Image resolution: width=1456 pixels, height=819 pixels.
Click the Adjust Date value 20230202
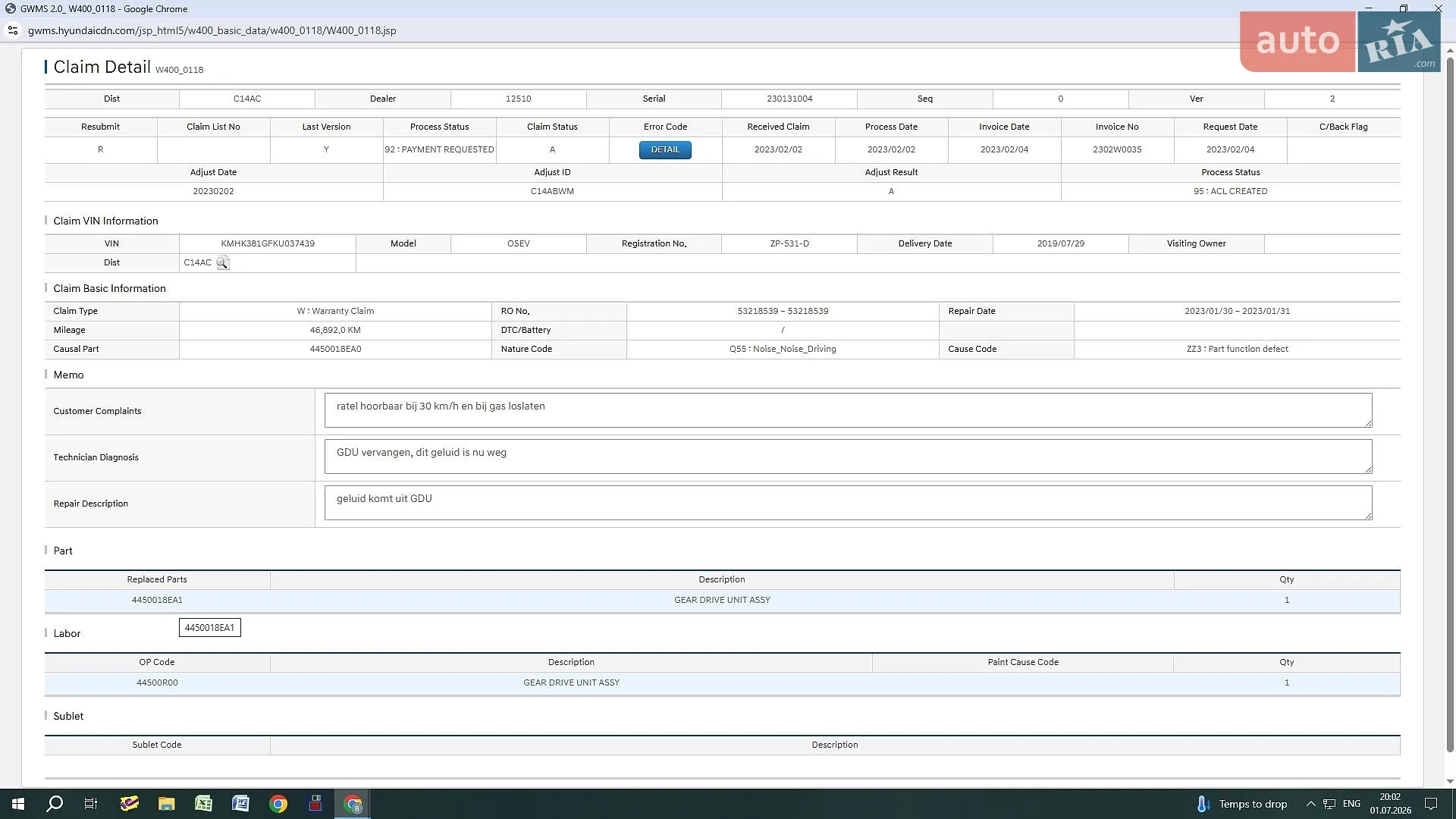tap(213, 192)
